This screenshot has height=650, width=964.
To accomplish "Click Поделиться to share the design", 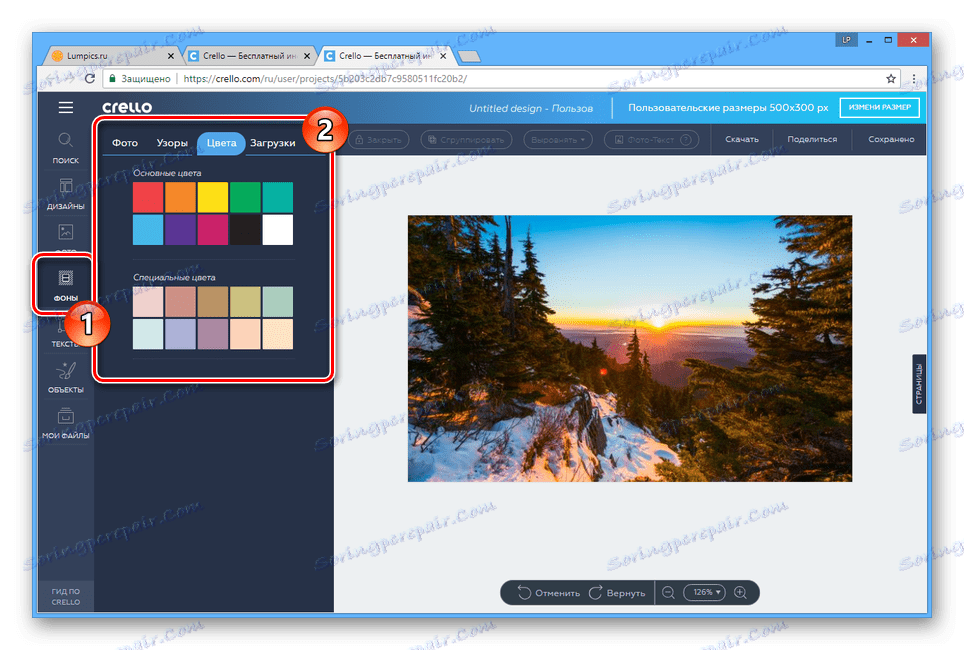I will 812,139.
